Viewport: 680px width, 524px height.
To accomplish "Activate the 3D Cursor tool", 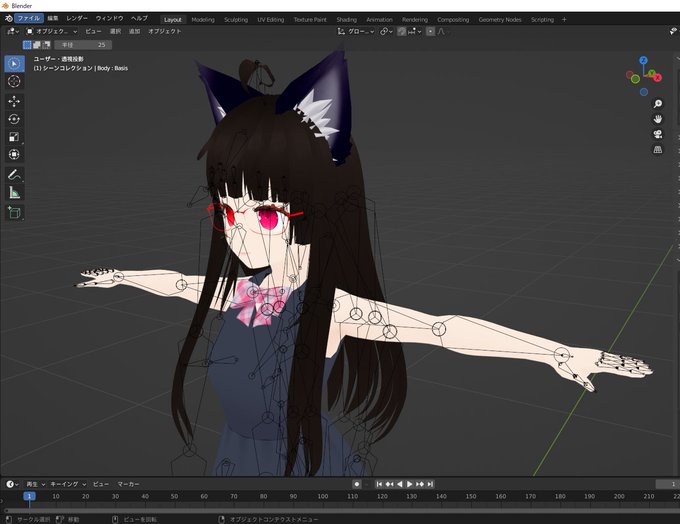I will [14, 81].
